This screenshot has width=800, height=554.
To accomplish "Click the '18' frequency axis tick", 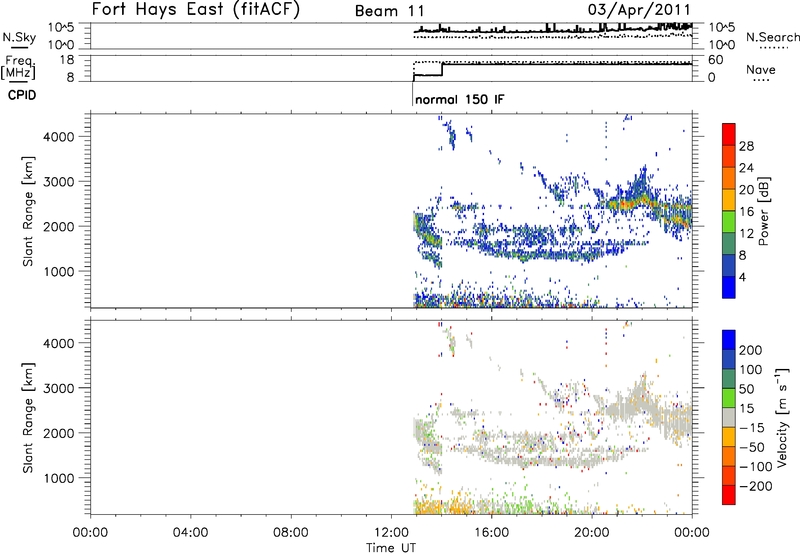I will (67, 60).
